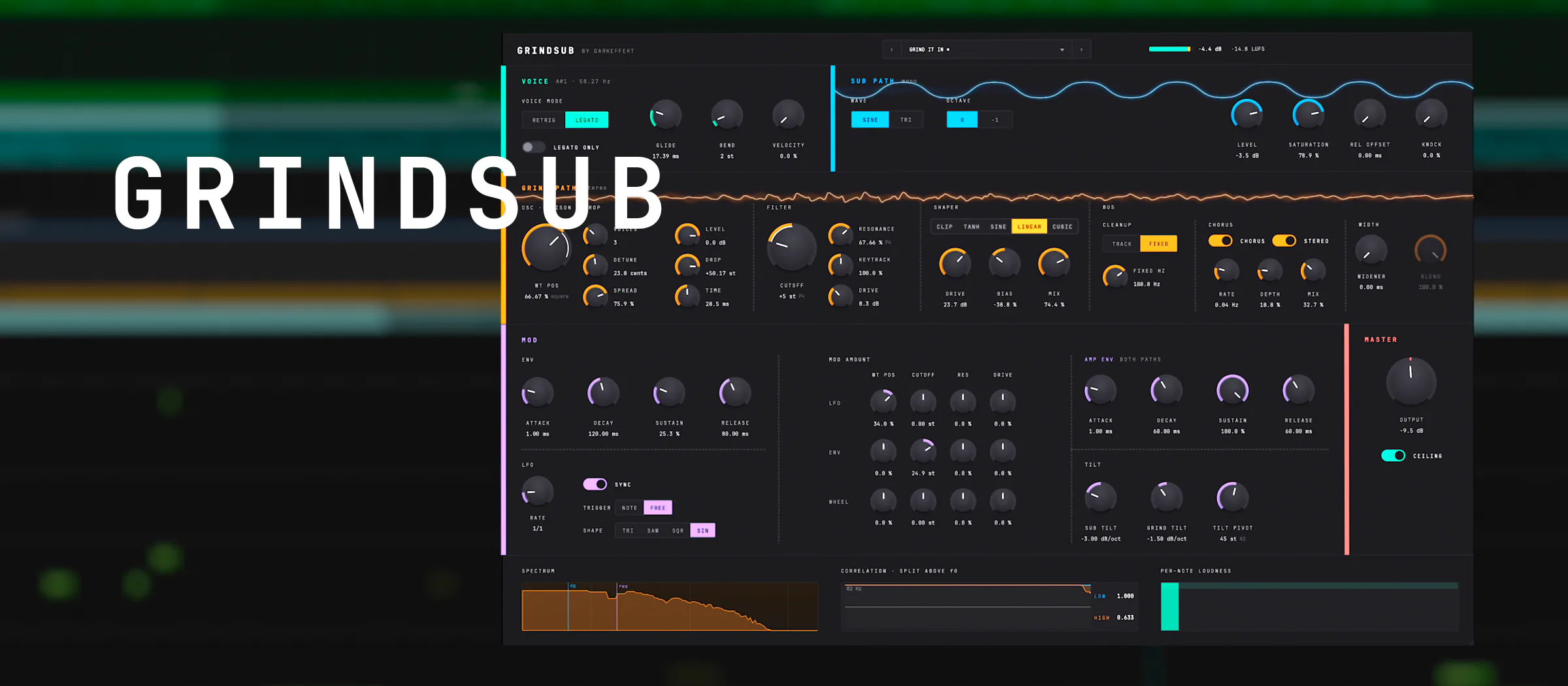Toggle the Chorus switch
The height and width of the screenshot is (686, 1568).
1220,241
